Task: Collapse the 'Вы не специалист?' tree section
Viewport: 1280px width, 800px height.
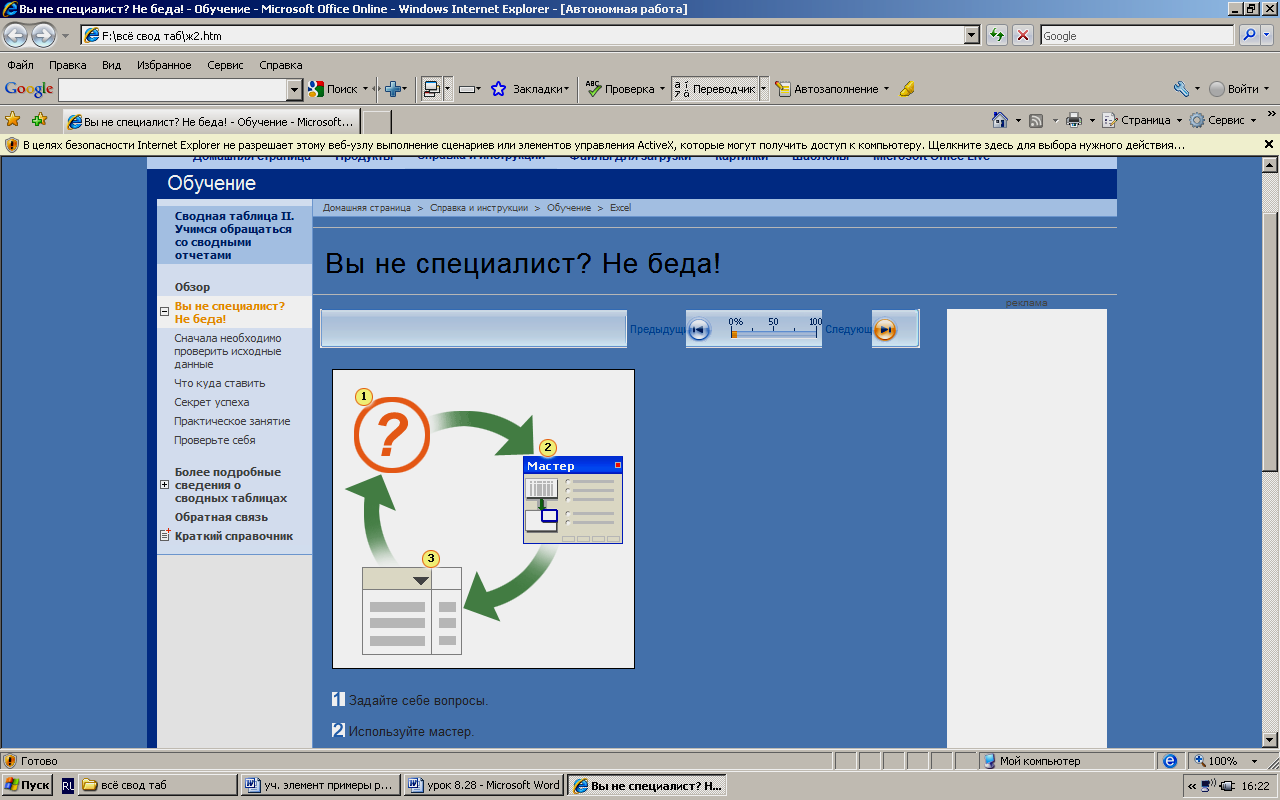Action: pyautogui.click(x=165, y=312)
